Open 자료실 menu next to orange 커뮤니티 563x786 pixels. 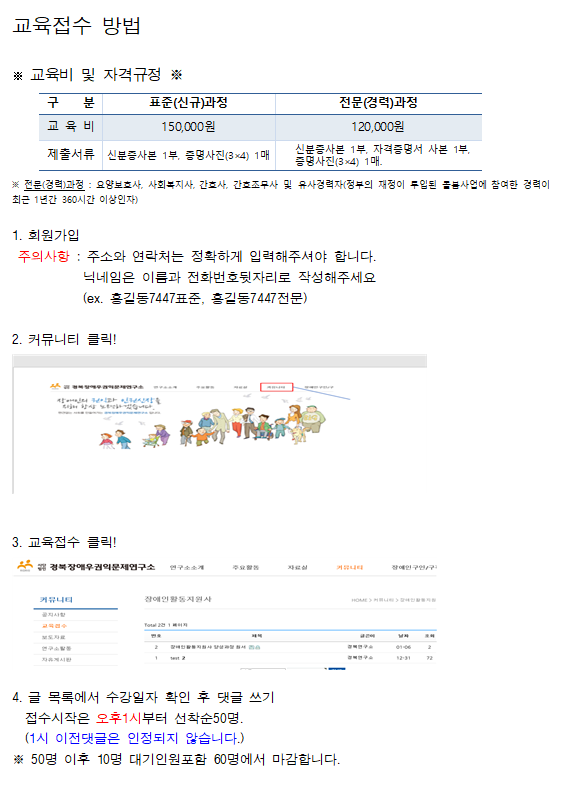297,567
